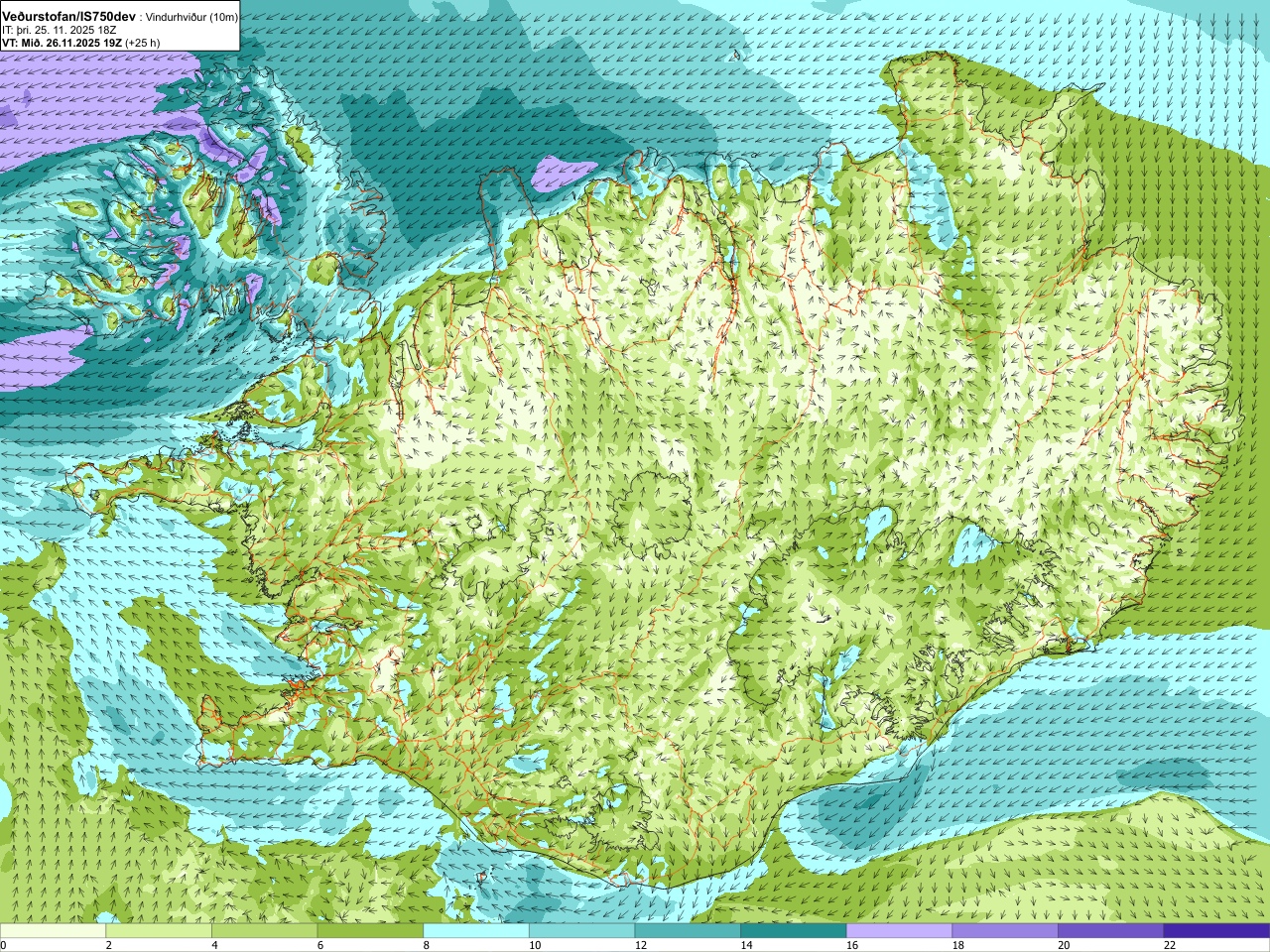Click the legend value 10
This screenshot has height=952, width=1270.
coord(535,945)
